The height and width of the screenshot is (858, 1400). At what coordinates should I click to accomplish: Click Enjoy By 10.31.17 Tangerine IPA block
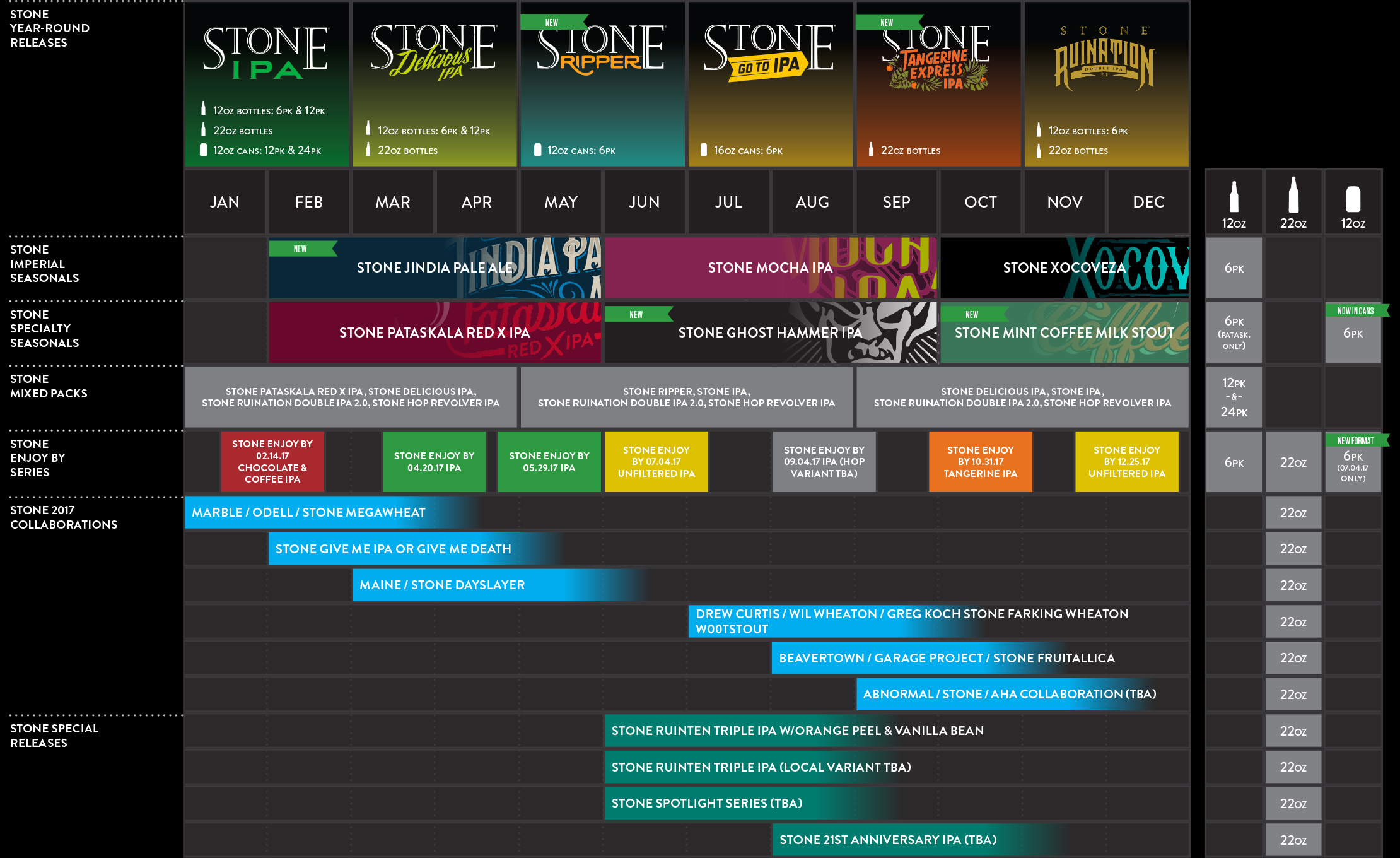tap(980, 462)
